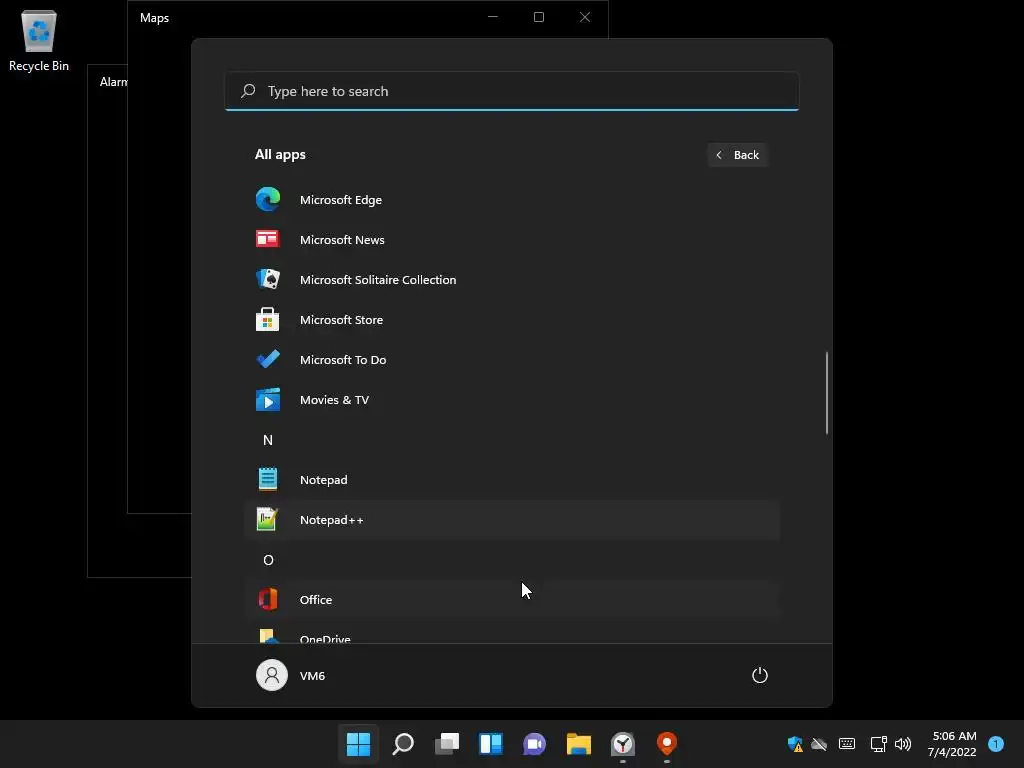This screenshot has width=1024, height=768.
Task: Click the VM6 account name
Action: point(312,676)
